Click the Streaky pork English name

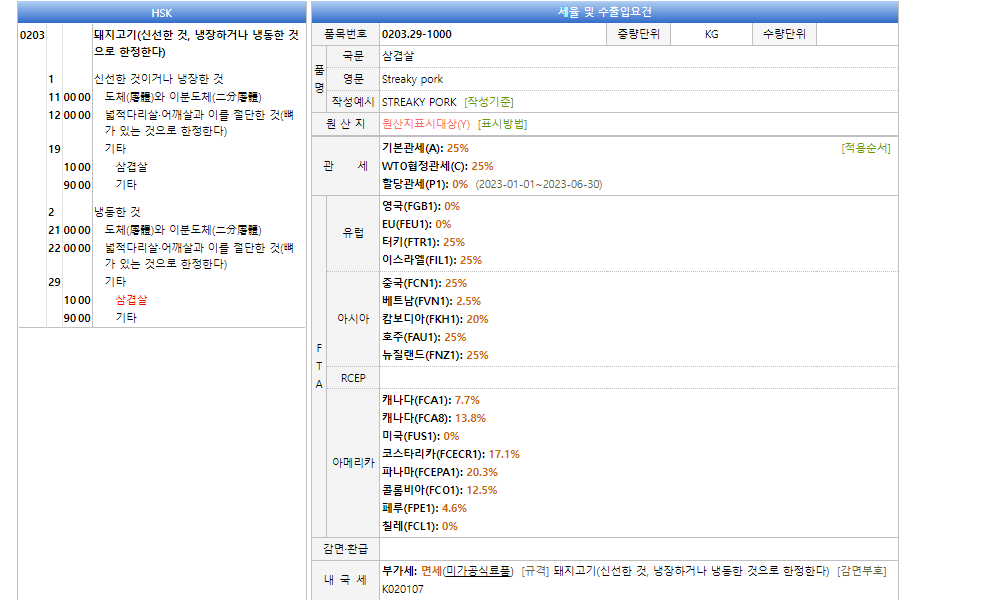412,79
